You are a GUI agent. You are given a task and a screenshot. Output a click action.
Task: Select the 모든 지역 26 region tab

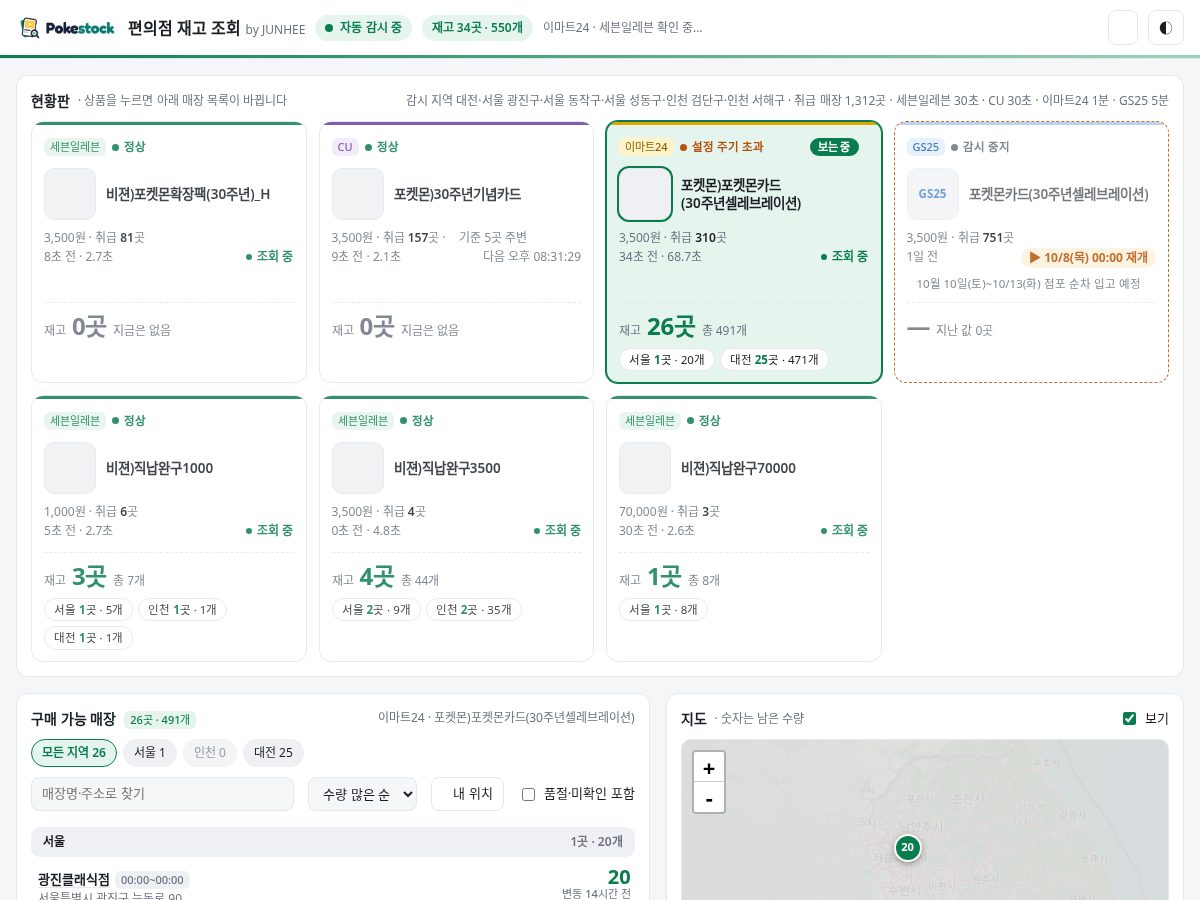74,752
